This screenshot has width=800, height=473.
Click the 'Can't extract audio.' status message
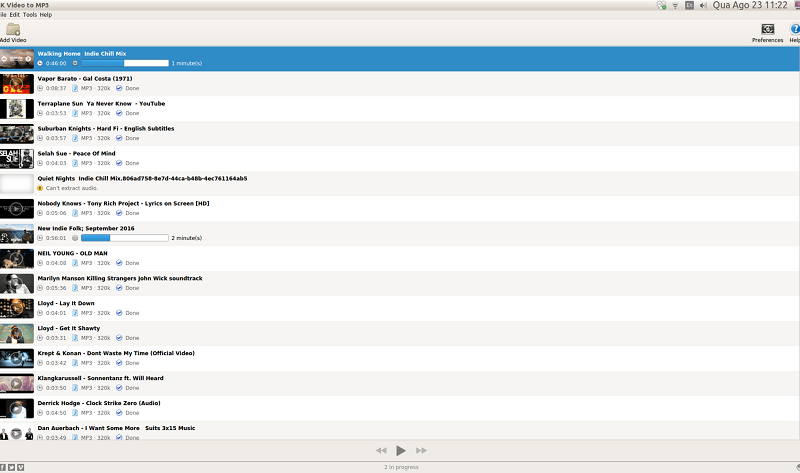click(x=71, y=188)
